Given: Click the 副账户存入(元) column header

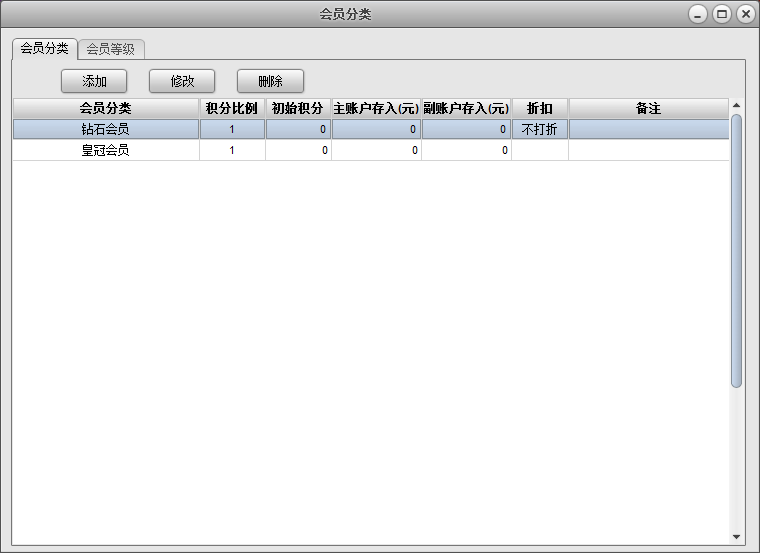Looking at the screenshot, I should click(x=466, y=108).
